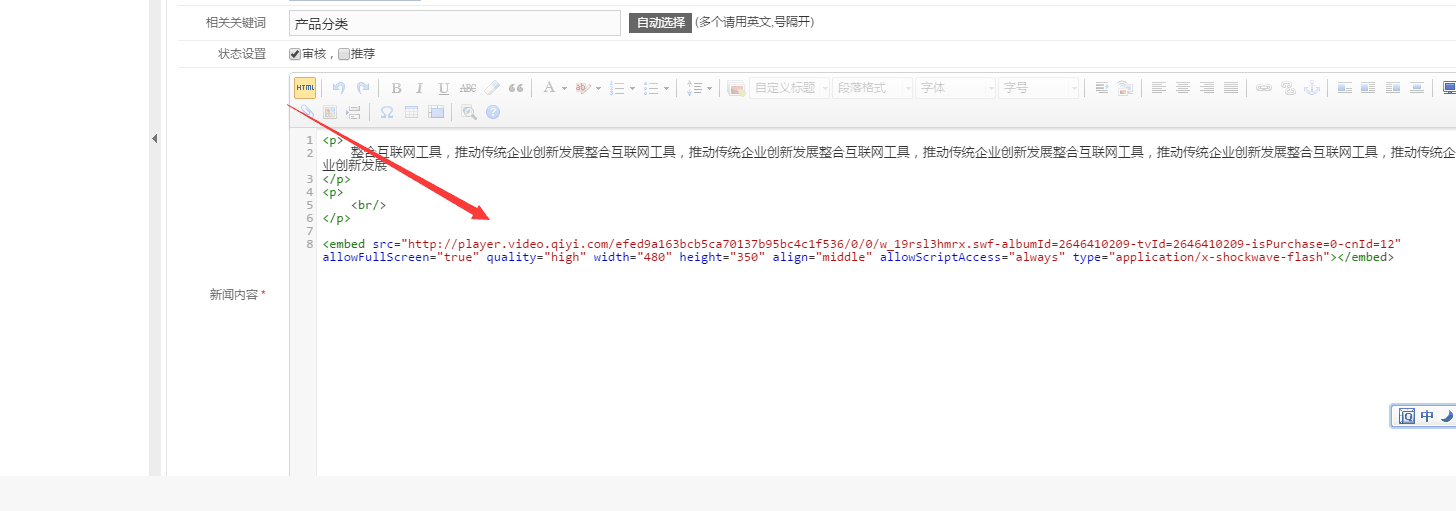Click the 中 input method indicator
Viewport: 1456px width, 511px height.
tap(1427, 416)
